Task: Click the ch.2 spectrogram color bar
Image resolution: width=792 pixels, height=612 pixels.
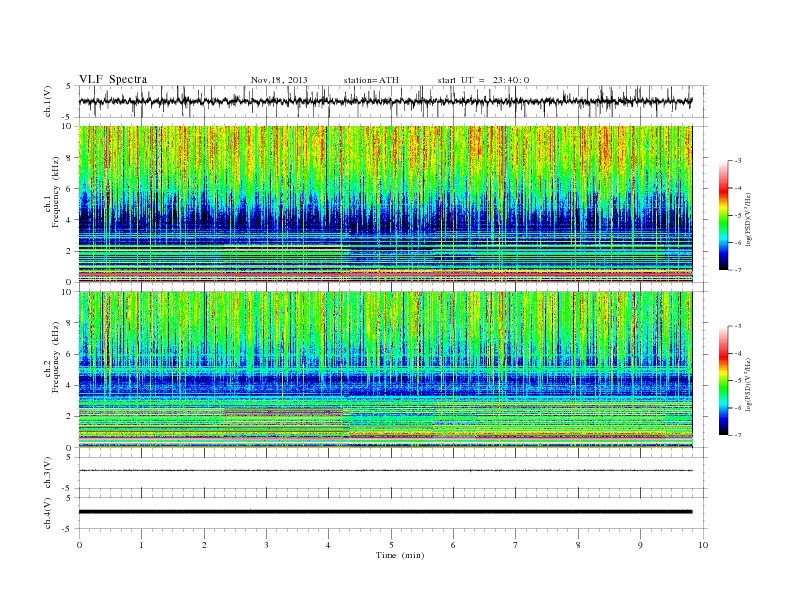Action: click(x=724, y=380)
